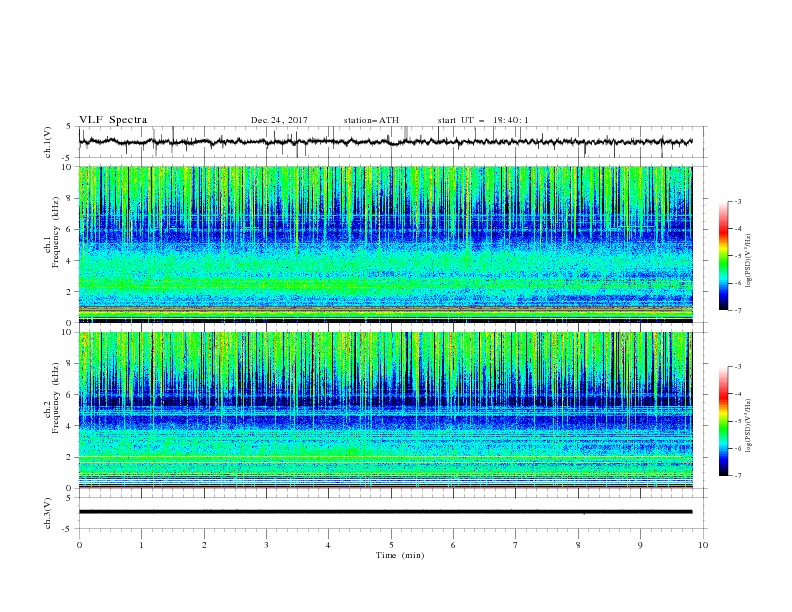Image resolution: width=792 pixels, height=612 pixels.
Task: Click the '-3' label on ch.2 colorbar
Action: click(x=737, y=367)
